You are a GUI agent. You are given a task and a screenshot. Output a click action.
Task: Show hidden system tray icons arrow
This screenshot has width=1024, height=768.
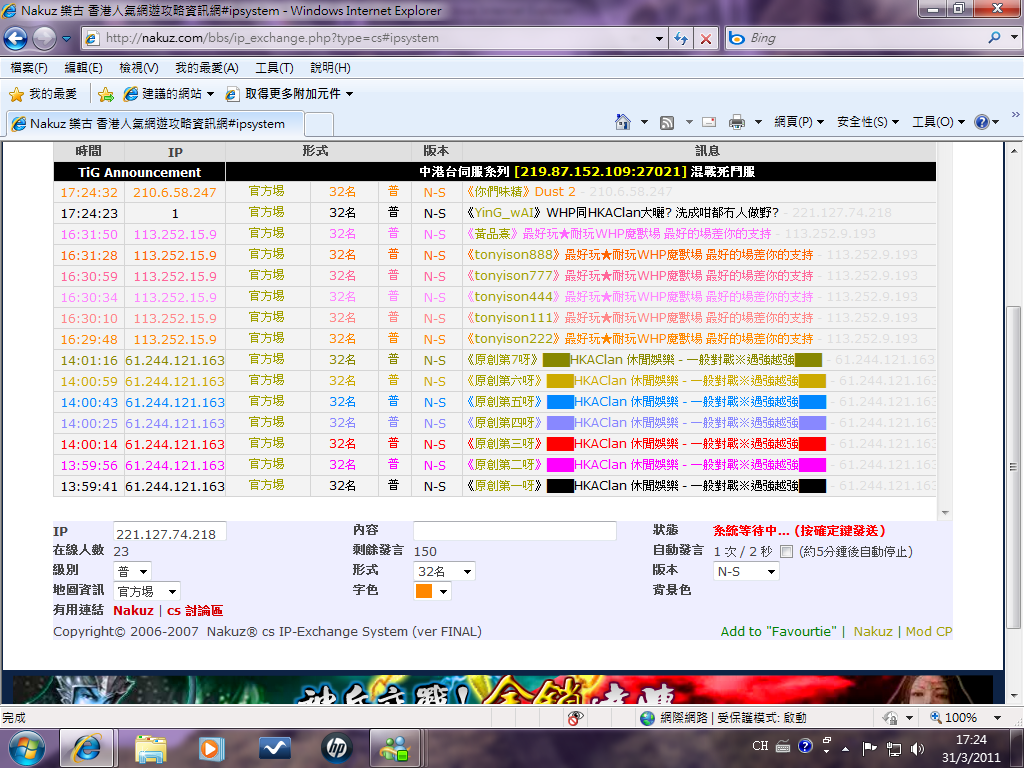pos(846,748)
